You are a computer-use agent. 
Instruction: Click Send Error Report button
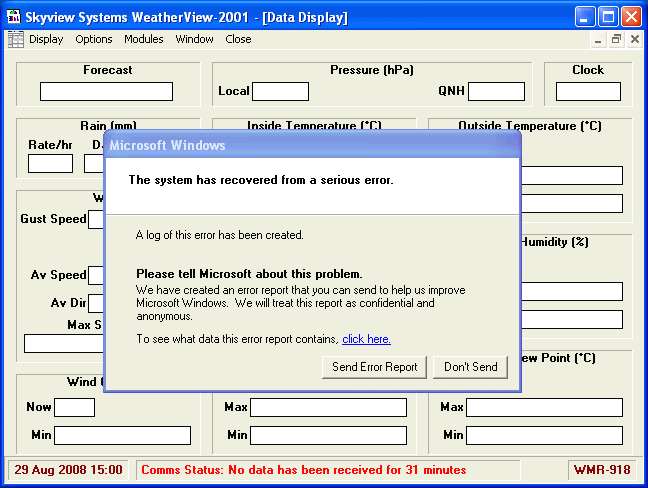tap(374, 367)
